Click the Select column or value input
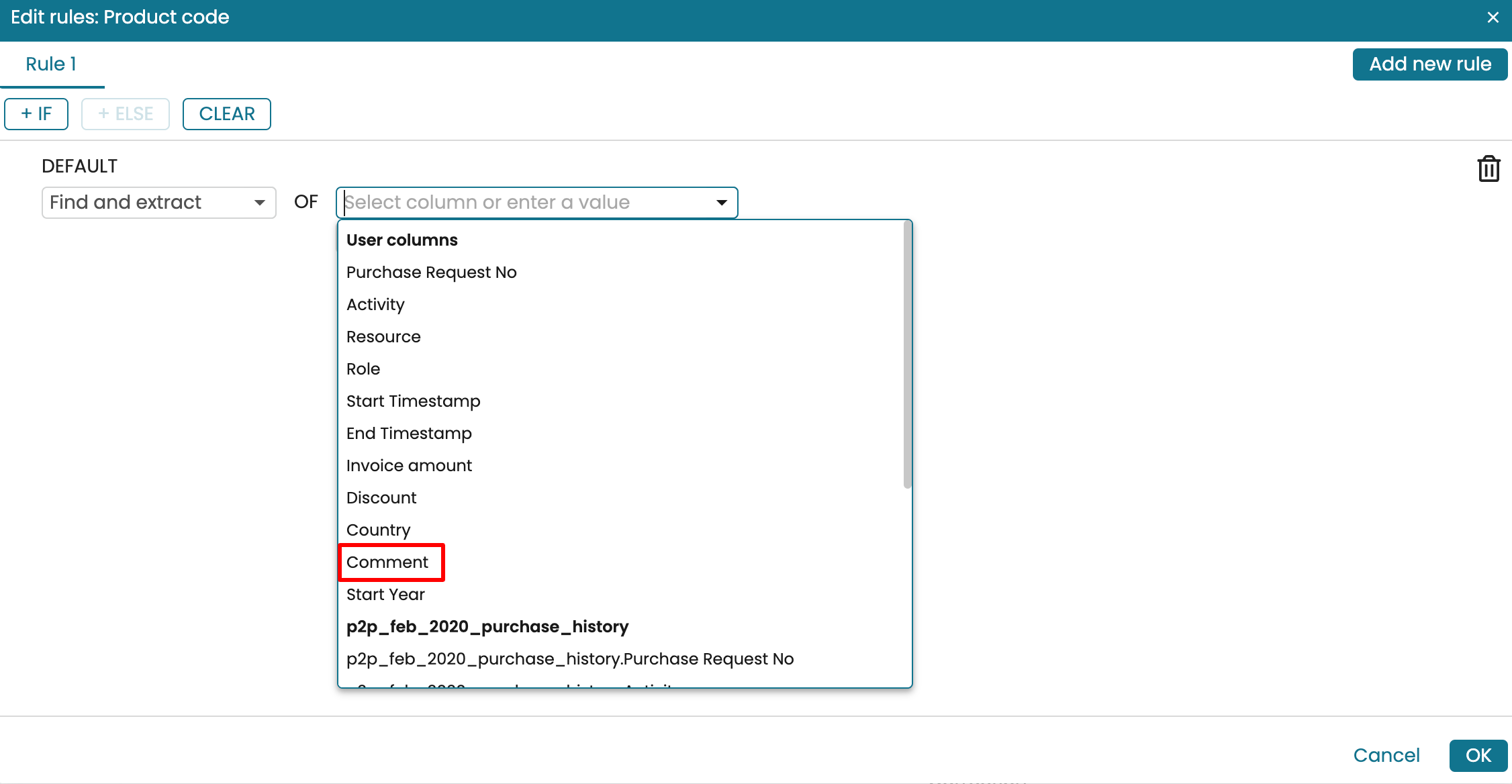Image resolution: width=1512 pixels, height=784 pixels. (524, 203)
